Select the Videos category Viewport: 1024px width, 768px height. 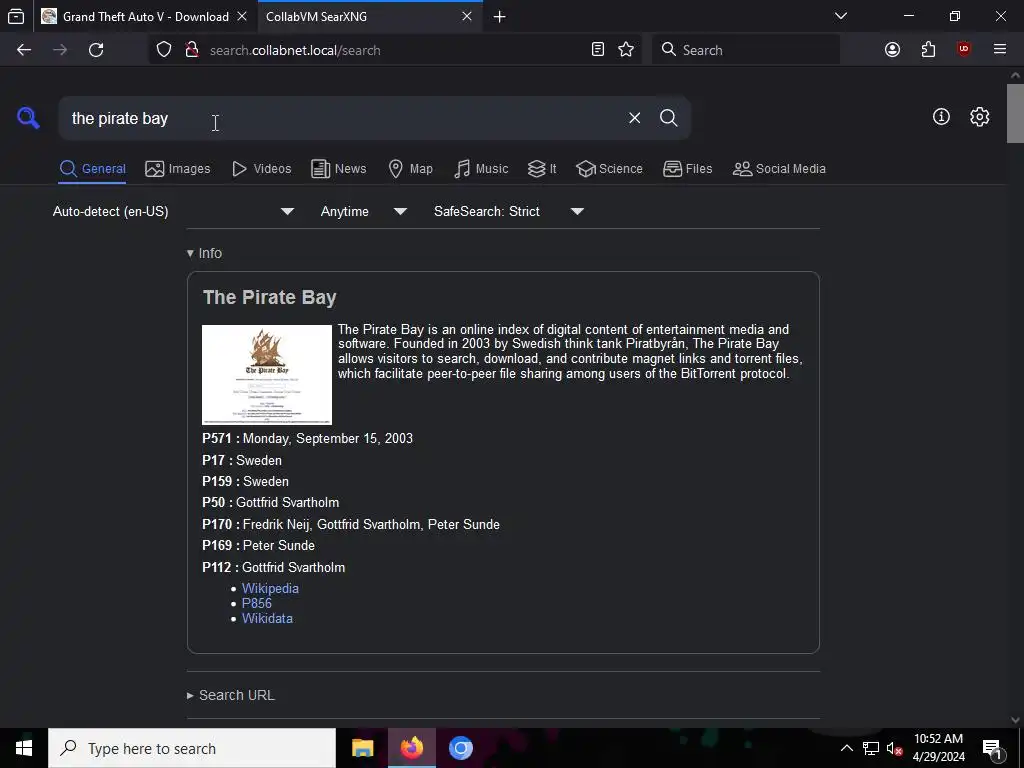(x=261, y=168)
